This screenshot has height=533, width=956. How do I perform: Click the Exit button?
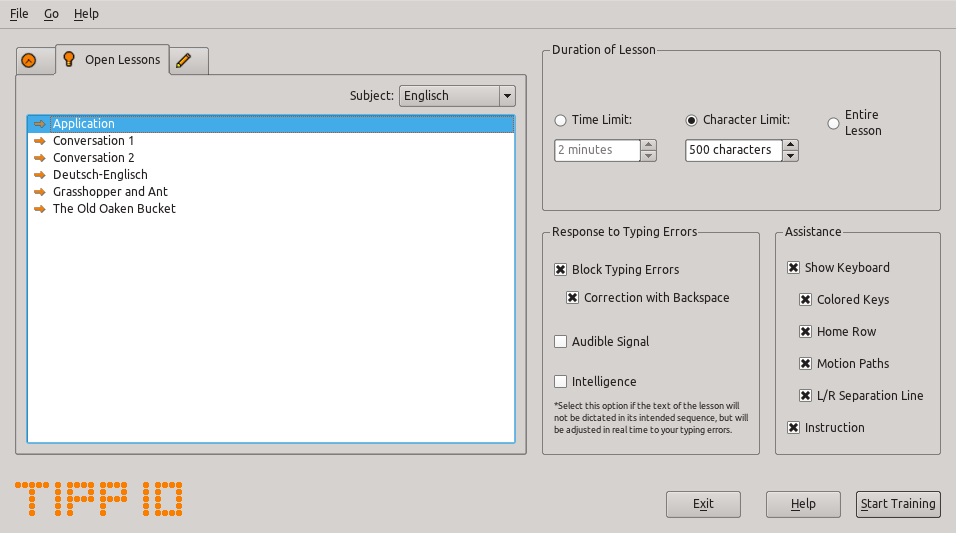pos(703,504)
